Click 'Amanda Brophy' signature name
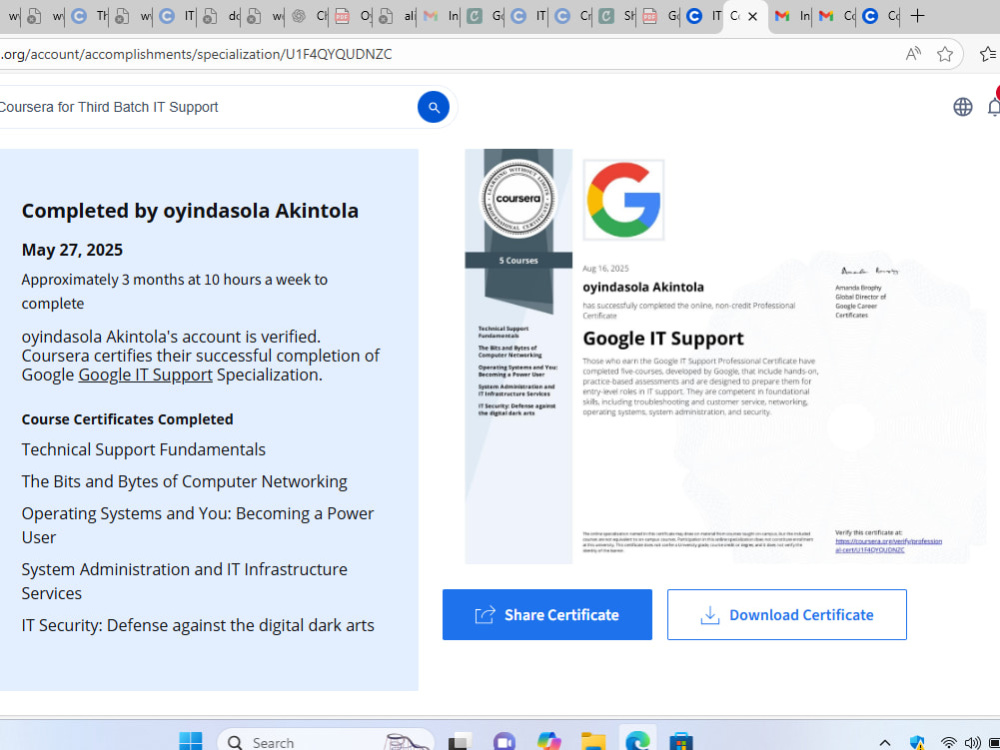This screenshot has width=1000, height=750. click(x=858, y=288)
